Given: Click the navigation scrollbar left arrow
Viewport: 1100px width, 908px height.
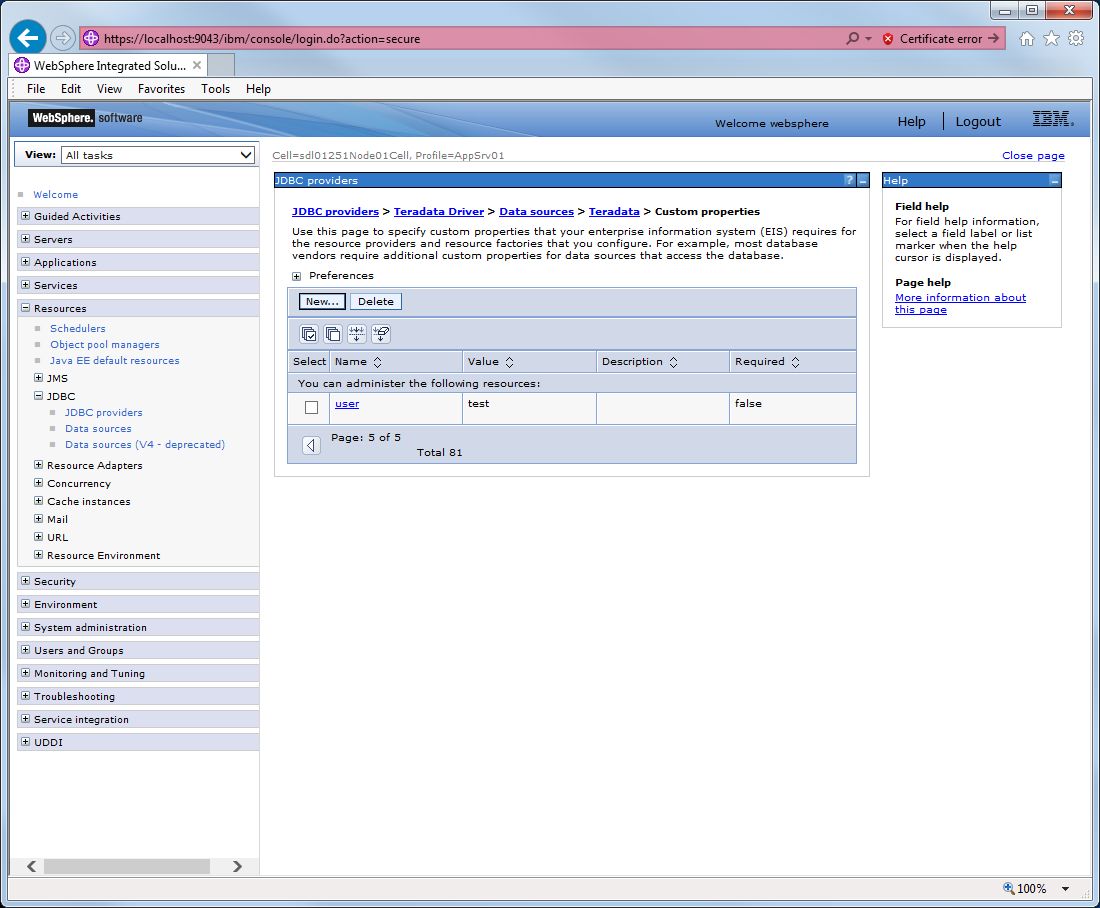Looking at the screenshot, I should (32, 866).
